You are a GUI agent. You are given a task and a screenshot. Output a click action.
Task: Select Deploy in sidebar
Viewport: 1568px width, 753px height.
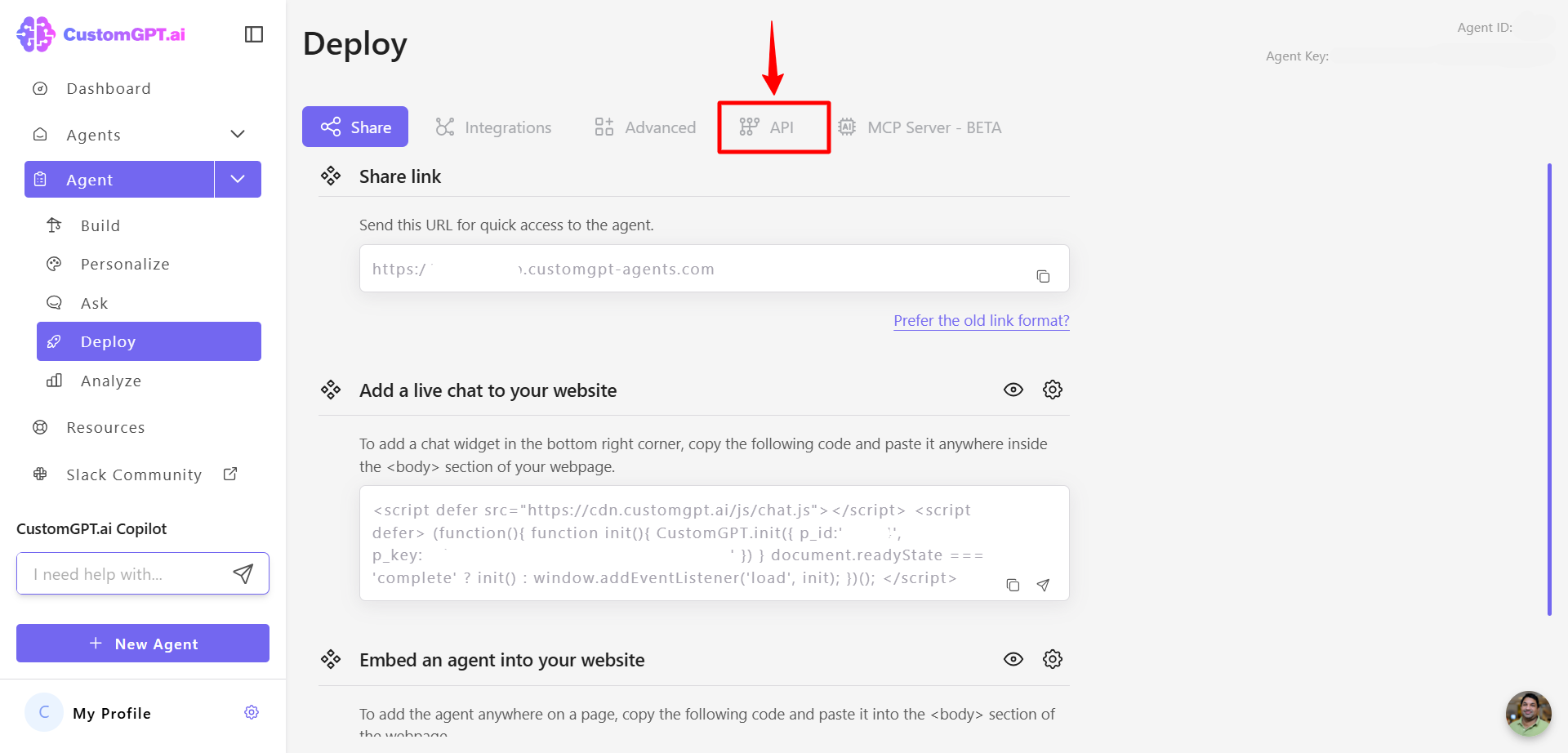(149, 341)
